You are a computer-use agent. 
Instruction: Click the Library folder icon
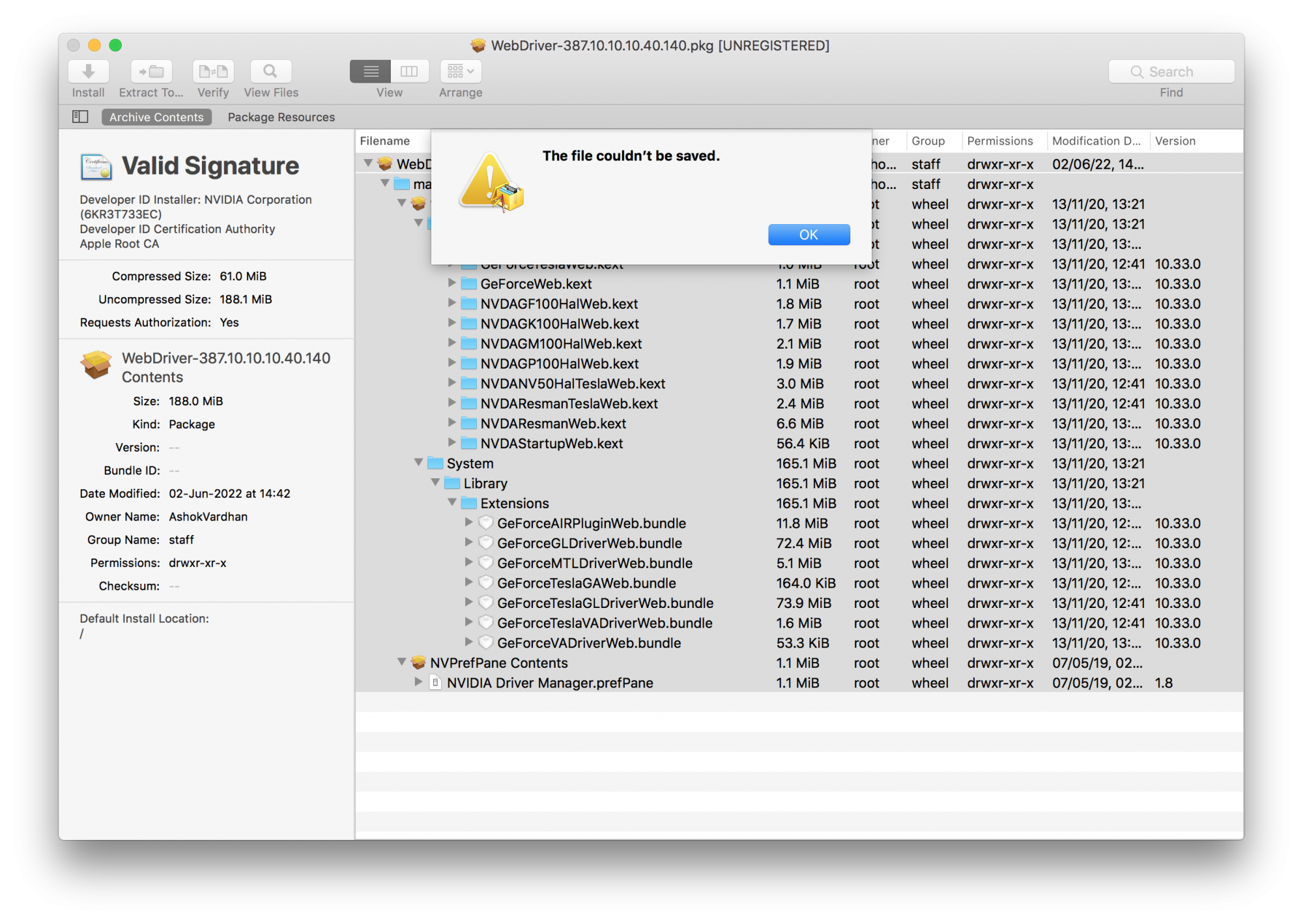tap(452, 483)
